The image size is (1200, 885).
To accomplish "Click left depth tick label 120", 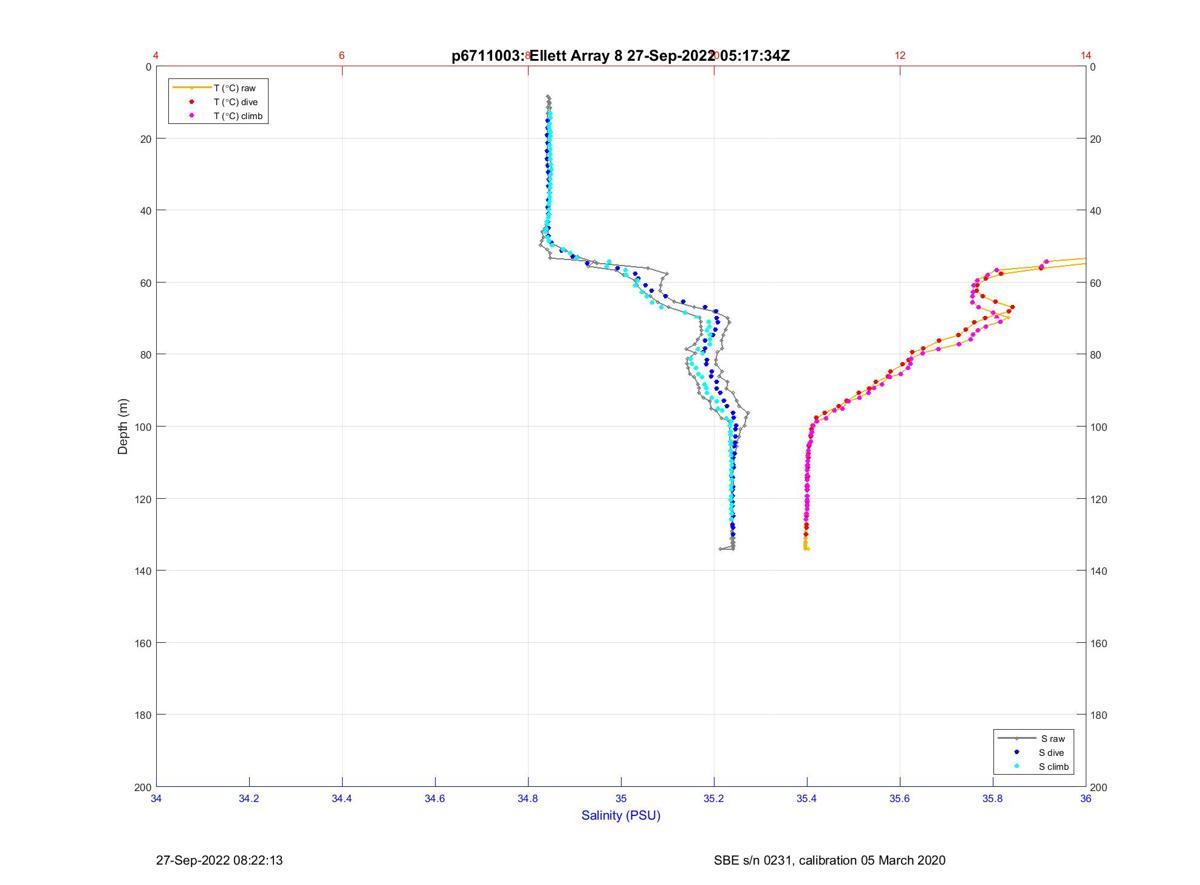I will coord(142,499).
